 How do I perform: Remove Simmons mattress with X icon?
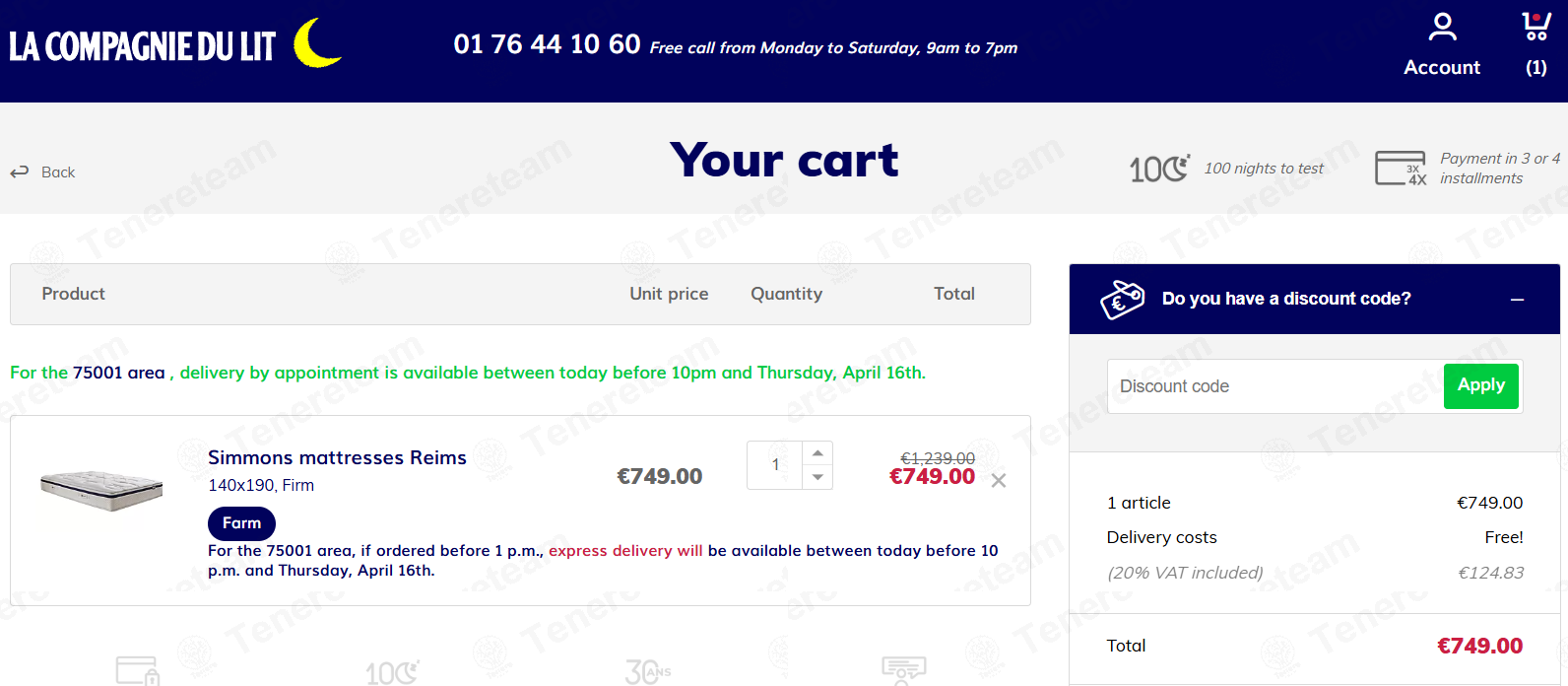point(999,480)
